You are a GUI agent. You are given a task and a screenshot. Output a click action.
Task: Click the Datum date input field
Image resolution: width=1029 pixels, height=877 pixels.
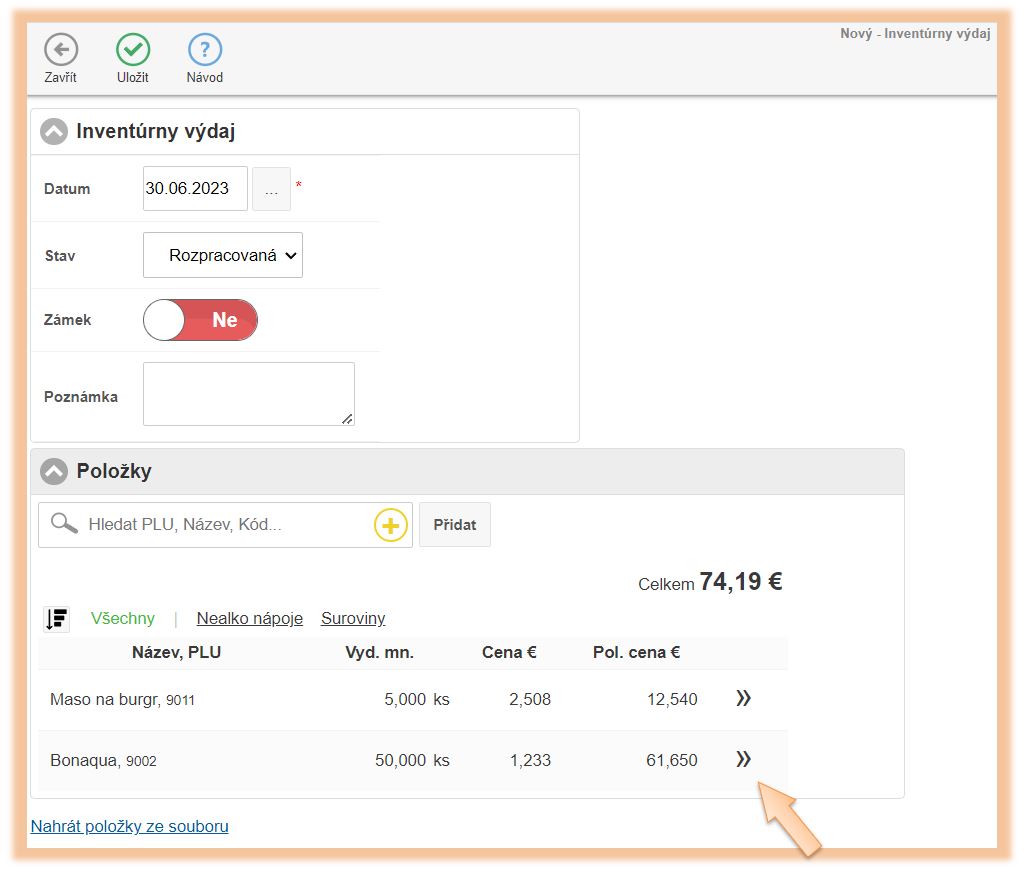pyautogui.click(x=195, y=188)
